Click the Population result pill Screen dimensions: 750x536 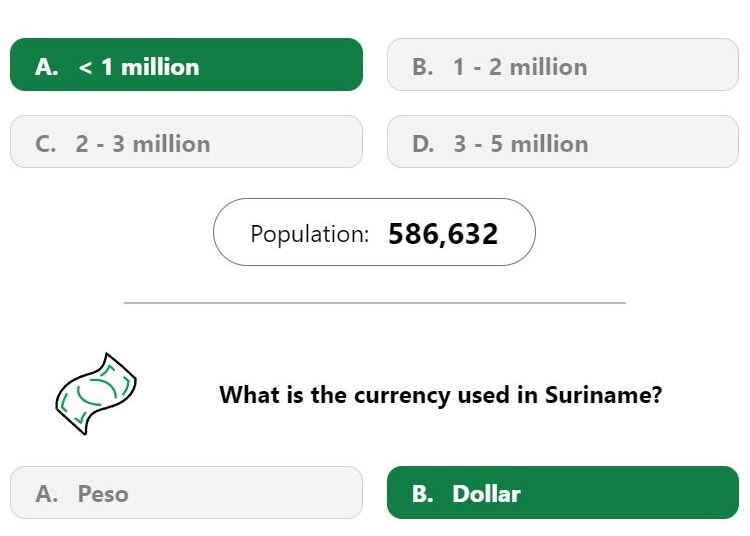pos(374,232)
